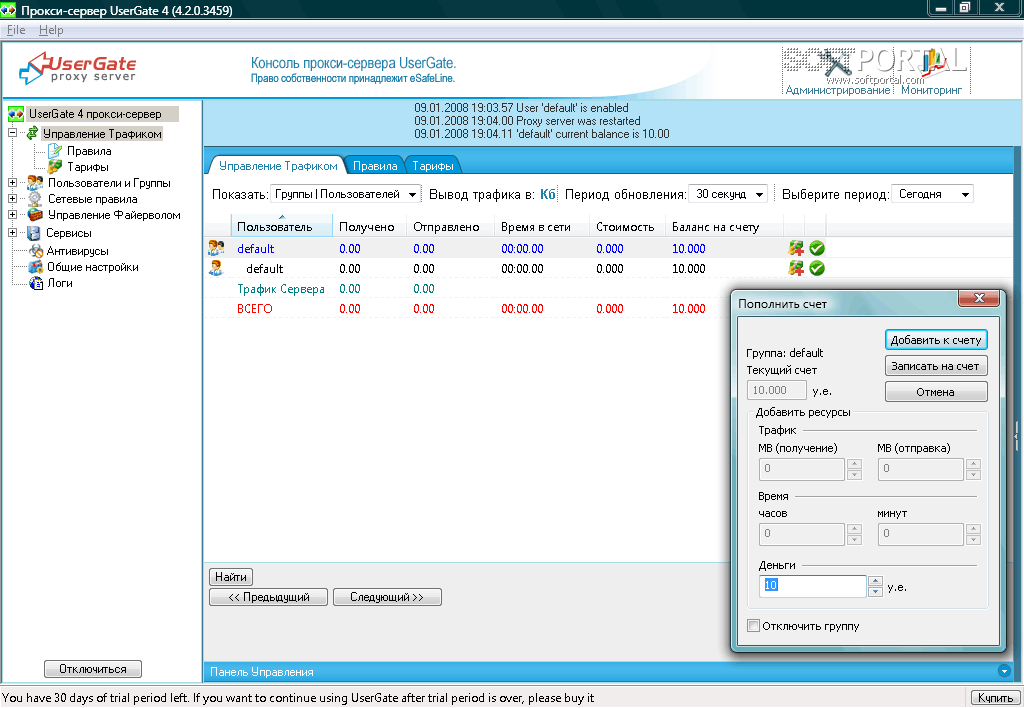Viewport: 1024px width, 708px height.
Task: Click the user icon of the black default row
Action: 216,268
